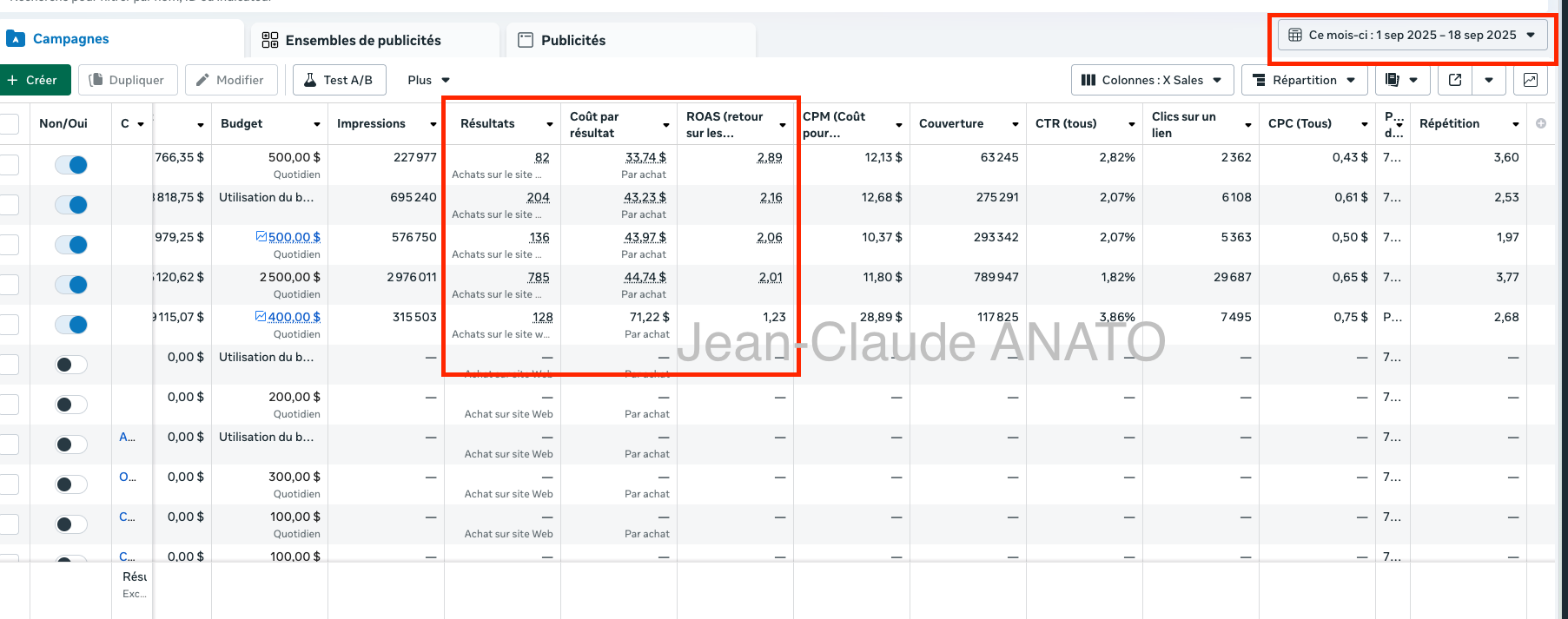Viewport: 1568px width, 619px height.
Task: Turn off the campaign with 500,00 $ budget and 227 977 impressions
Action: pos(71,165)
